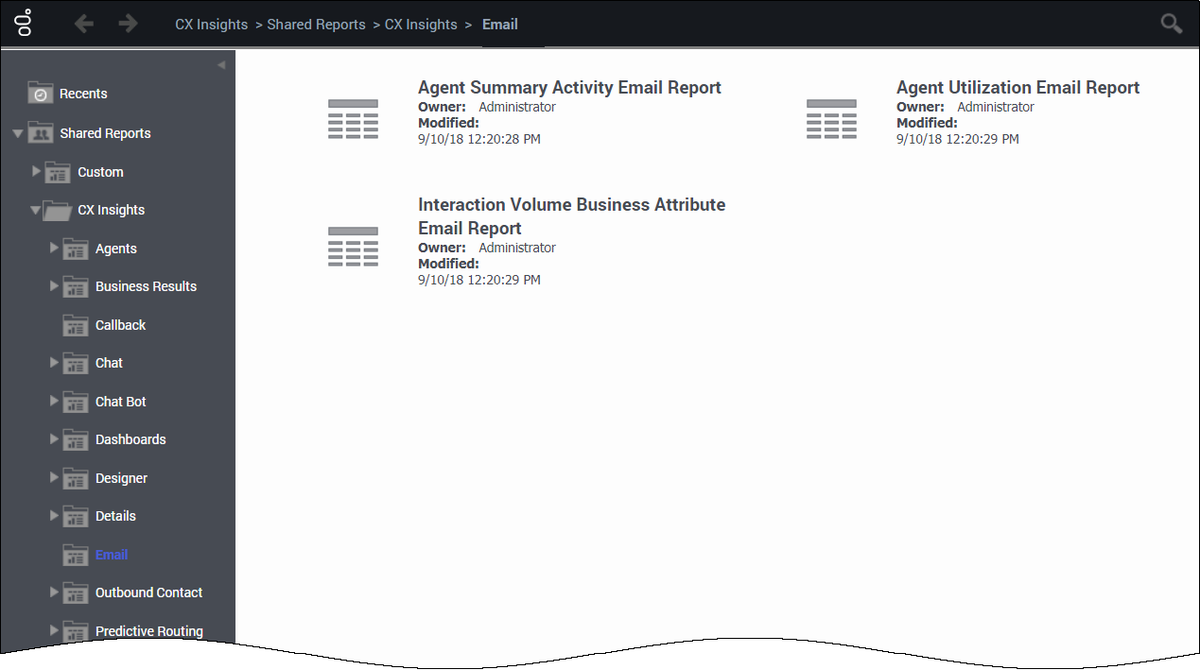Click the Custom folder icon
1200x670 pixels.
point(58,172)
